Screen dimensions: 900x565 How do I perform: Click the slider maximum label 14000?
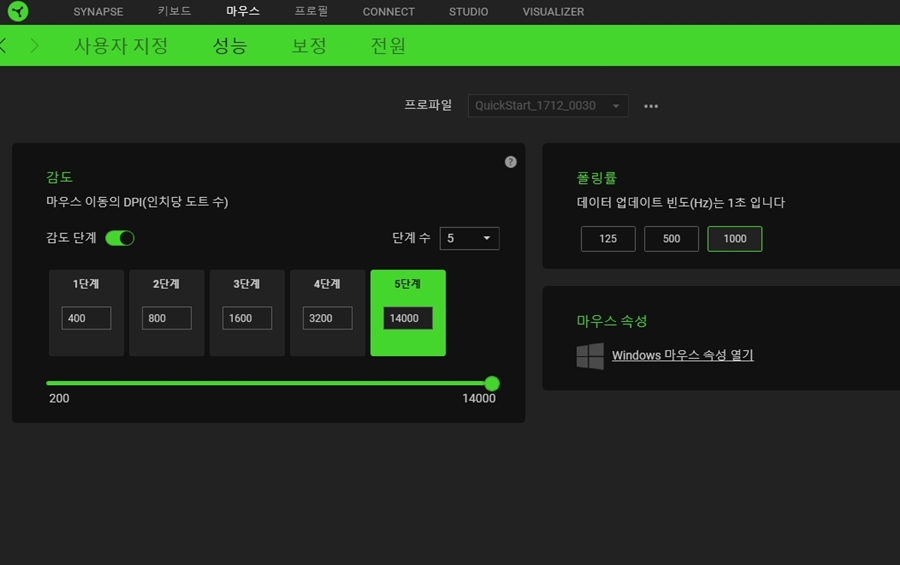[x=479, y=398]
